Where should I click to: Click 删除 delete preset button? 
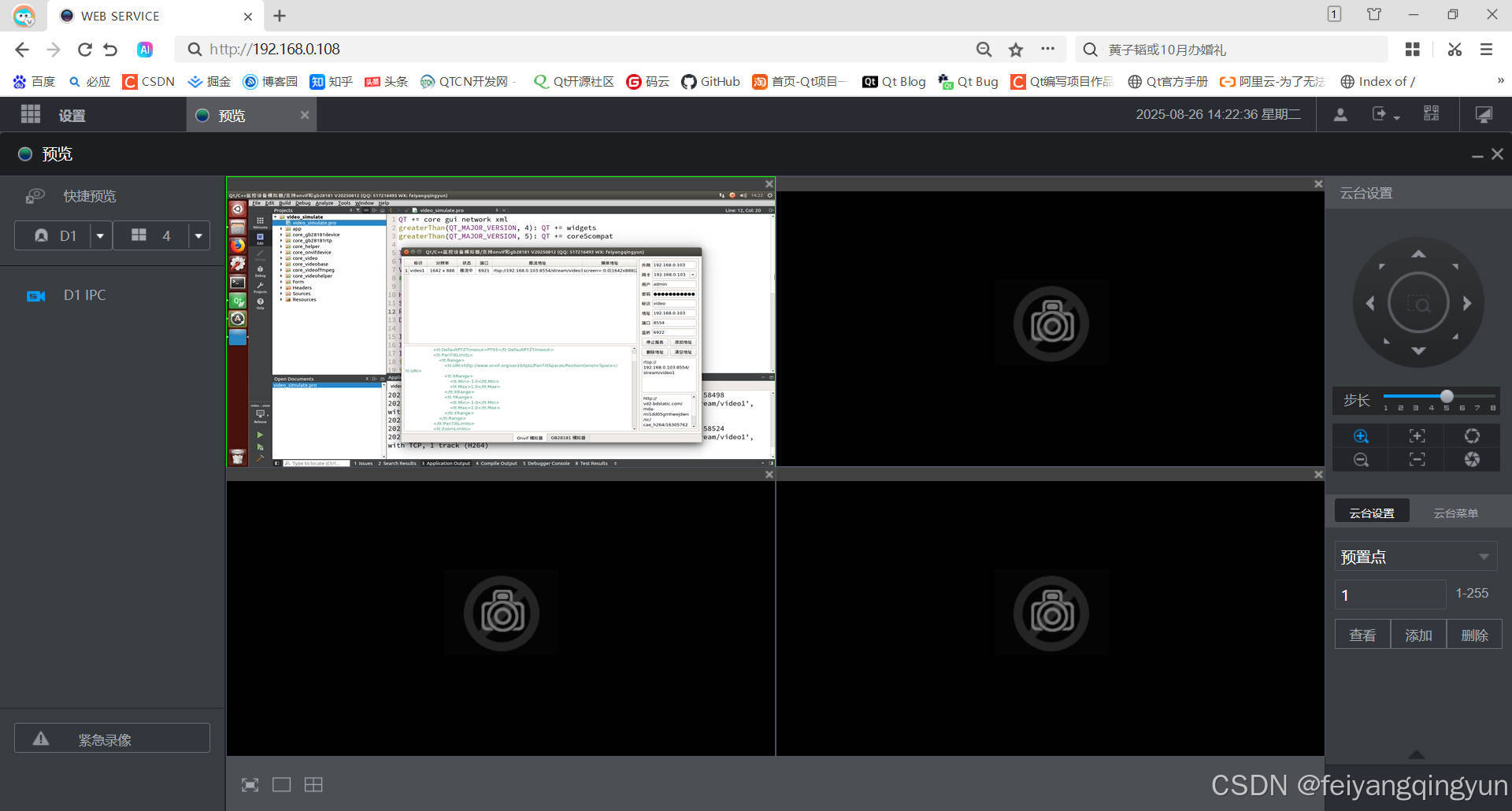pyautogui.click(x=1474, y=635)
